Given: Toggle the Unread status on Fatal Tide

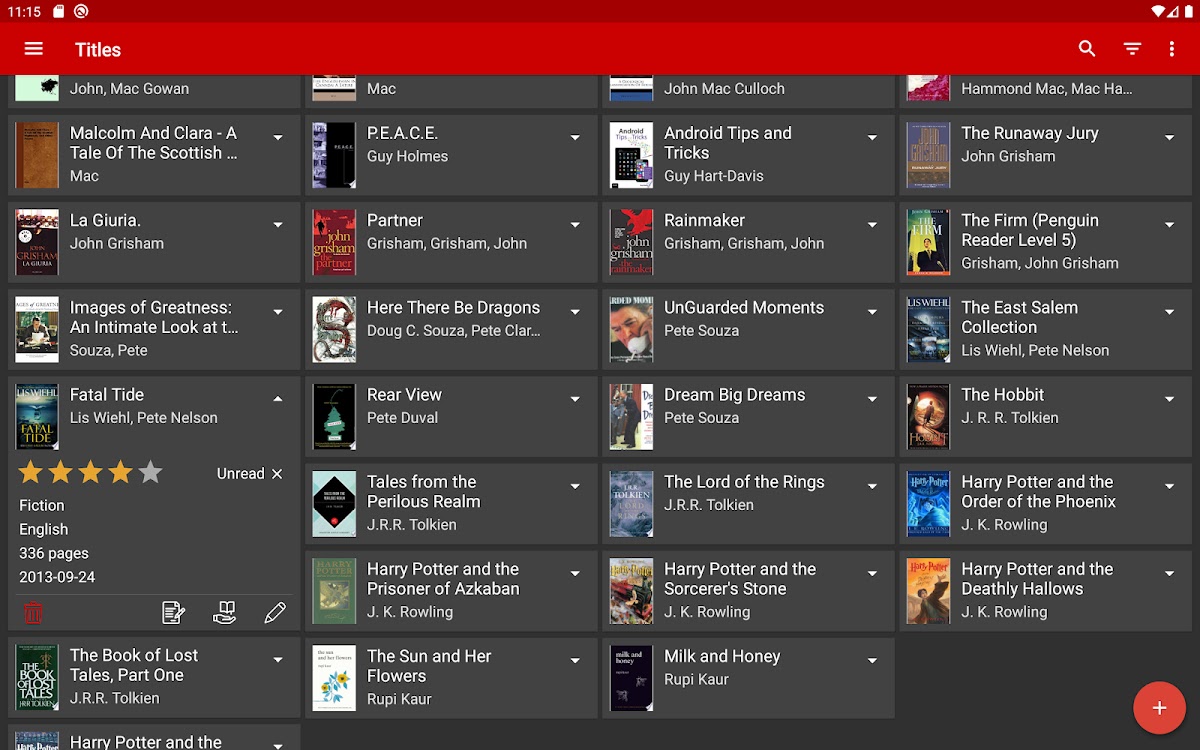Looking at the screenshot, I should click(250, 474).
